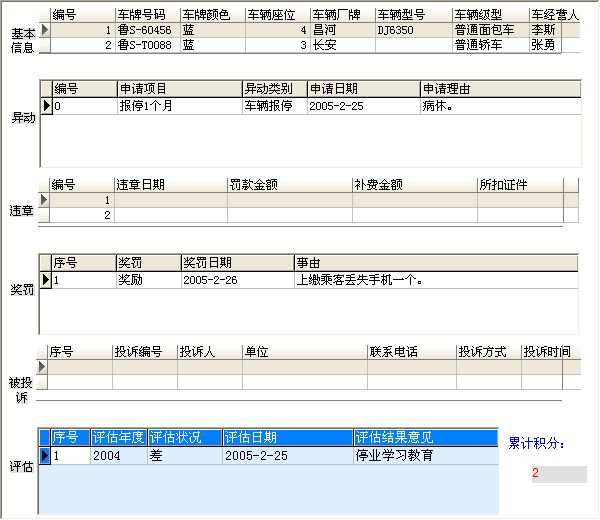Click 车牌颜色 column header

[x=213, y=15]
